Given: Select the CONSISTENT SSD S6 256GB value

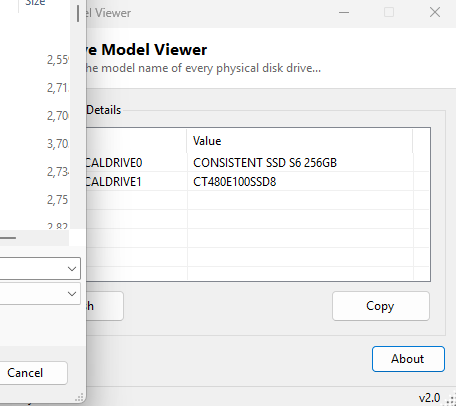Looking at the screenshot, I should [265, 163].
